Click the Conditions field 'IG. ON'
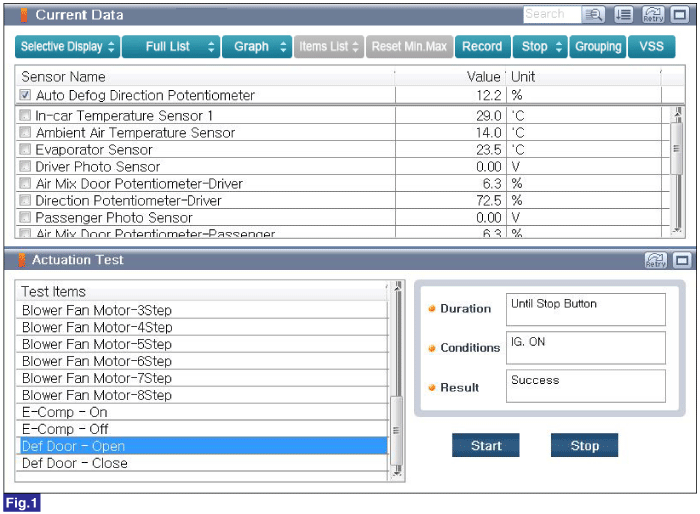 [x=586, y=347]
